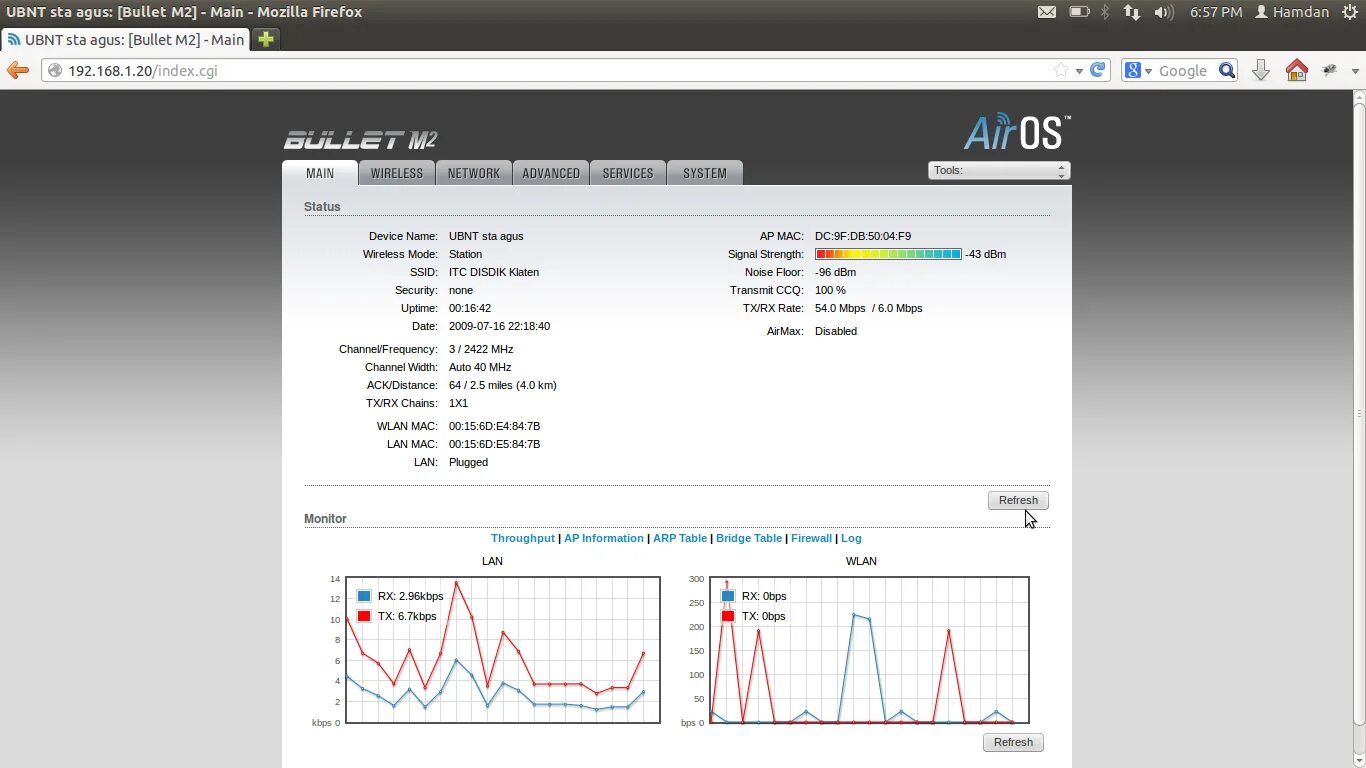This screenshot has width=1366, height=768.
Task: Click the LAN MAC value 00:15:6D:E5:84:7B
Action: pyautogui.click(x=494, y=444)
